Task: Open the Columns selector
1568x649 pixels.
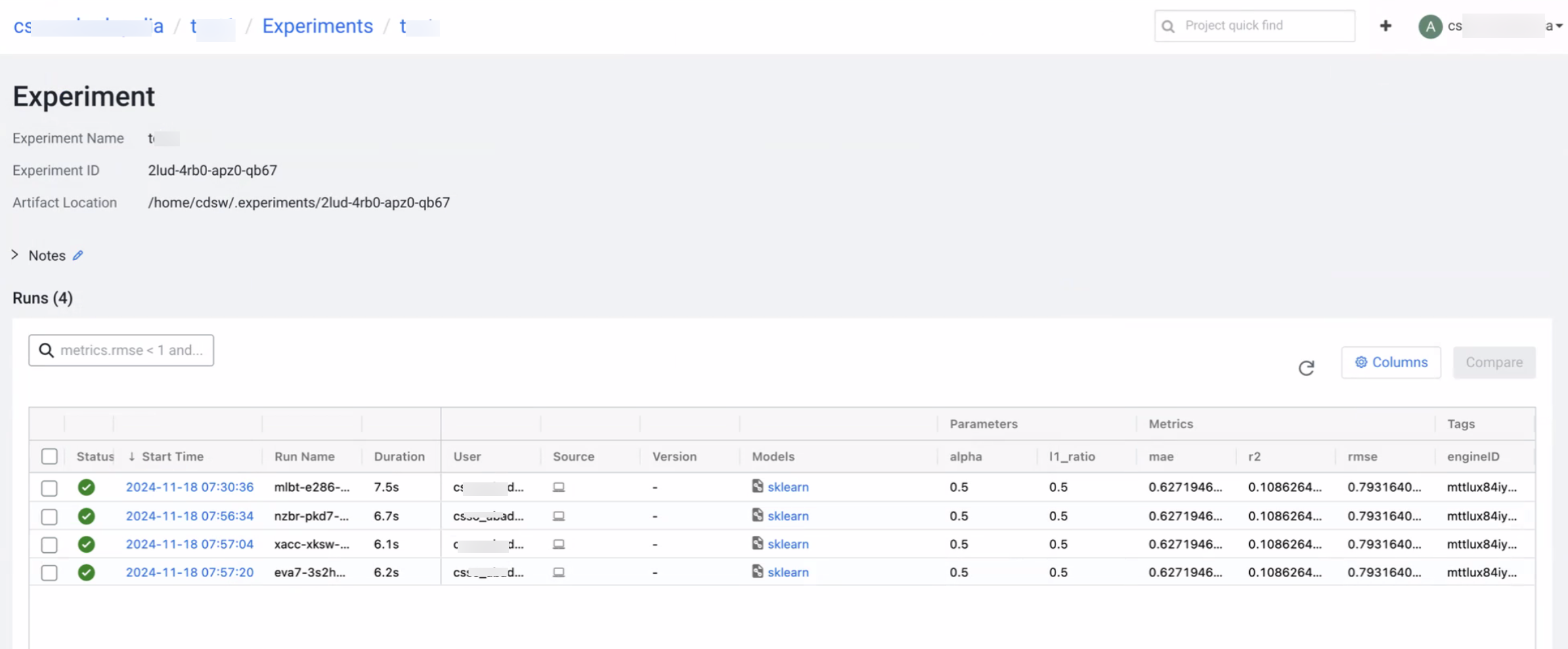Action: click(x=1391, y=362)
